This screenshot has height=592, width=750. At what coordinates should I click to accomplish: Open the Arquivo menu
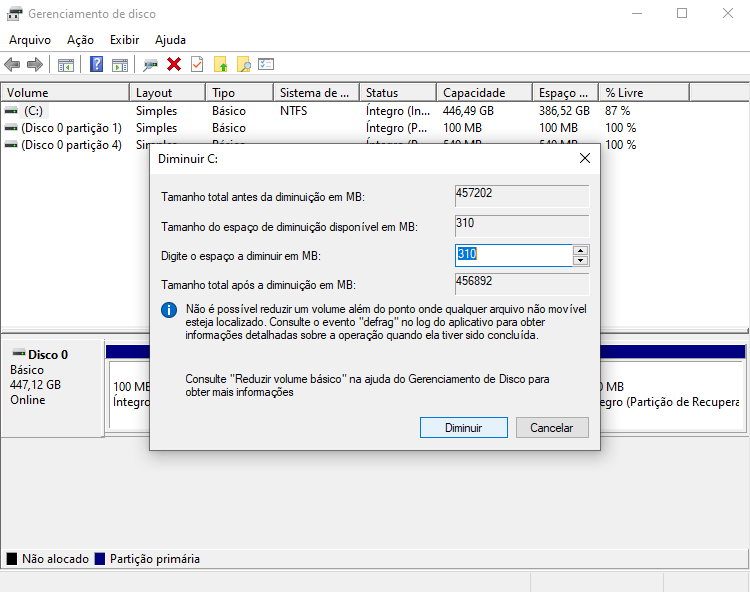point(30,40)
